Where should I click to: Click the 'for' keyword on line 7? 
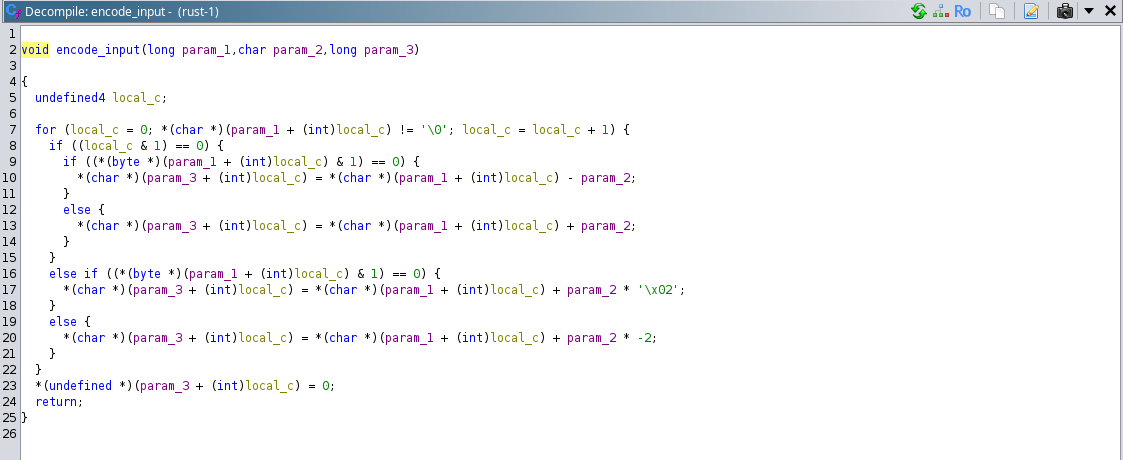[45, 130]
